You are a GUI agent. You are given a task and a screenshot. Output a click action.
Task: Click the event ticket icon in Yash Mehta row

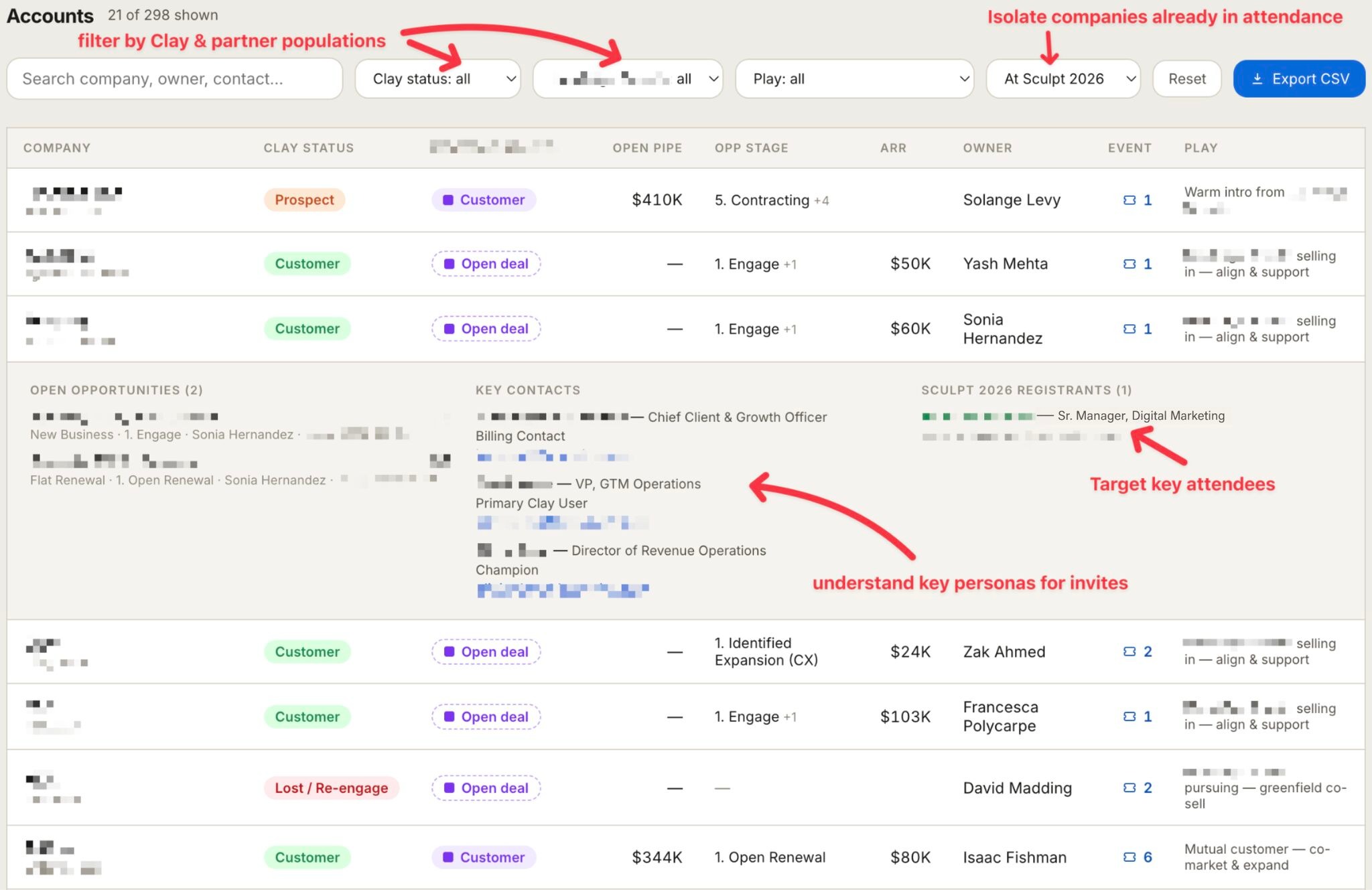pos(1129,264)
